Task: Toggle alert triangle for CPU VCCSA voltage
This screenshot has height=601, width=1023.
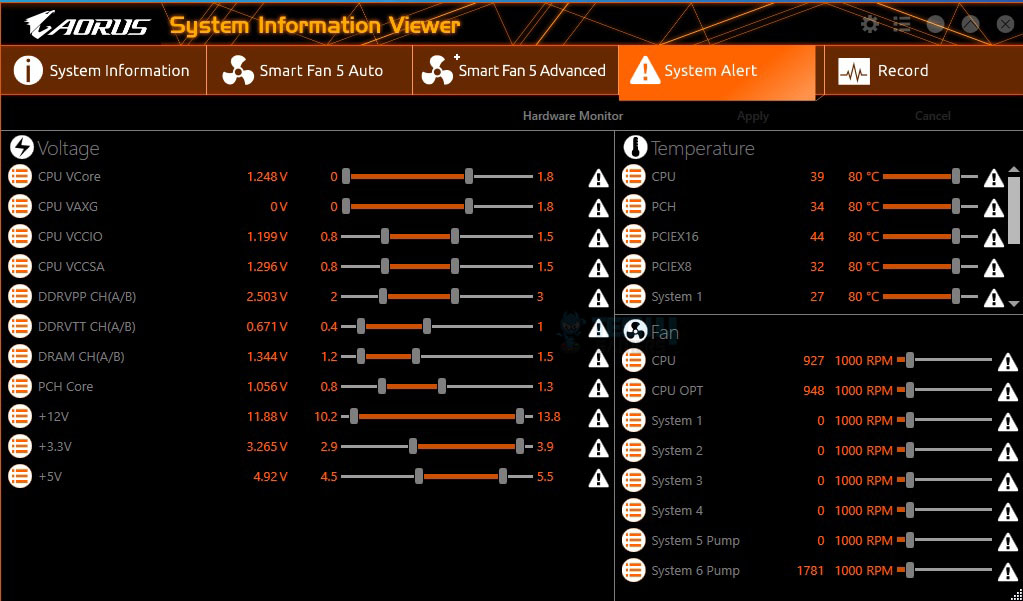Action: [x=598, y=268]
